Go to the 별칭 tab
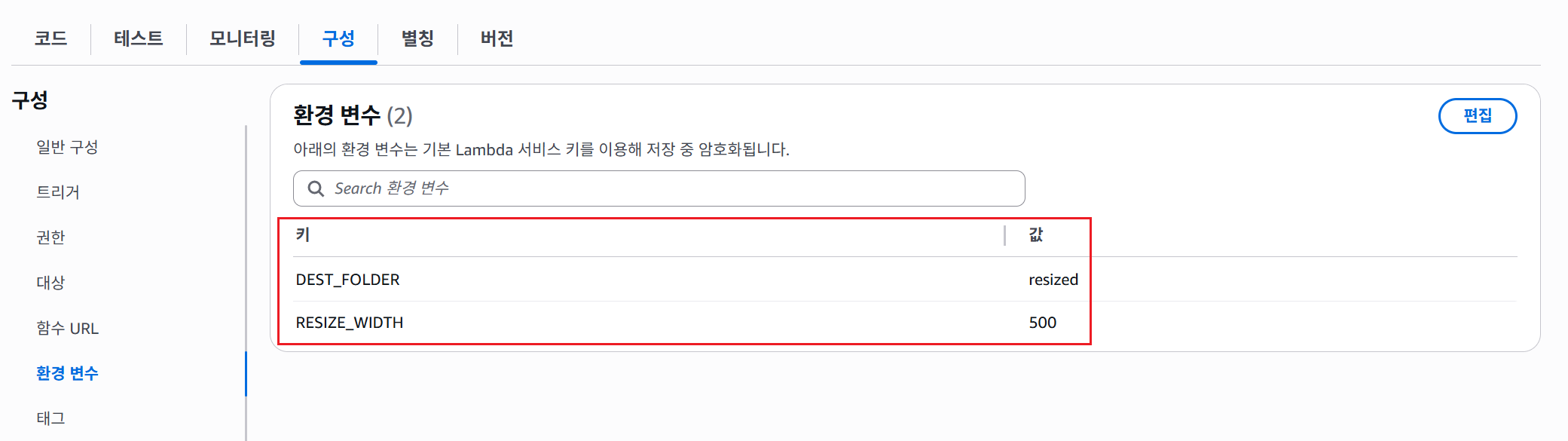The width and height of the screenshot is (1568, 441). point(417,38)
